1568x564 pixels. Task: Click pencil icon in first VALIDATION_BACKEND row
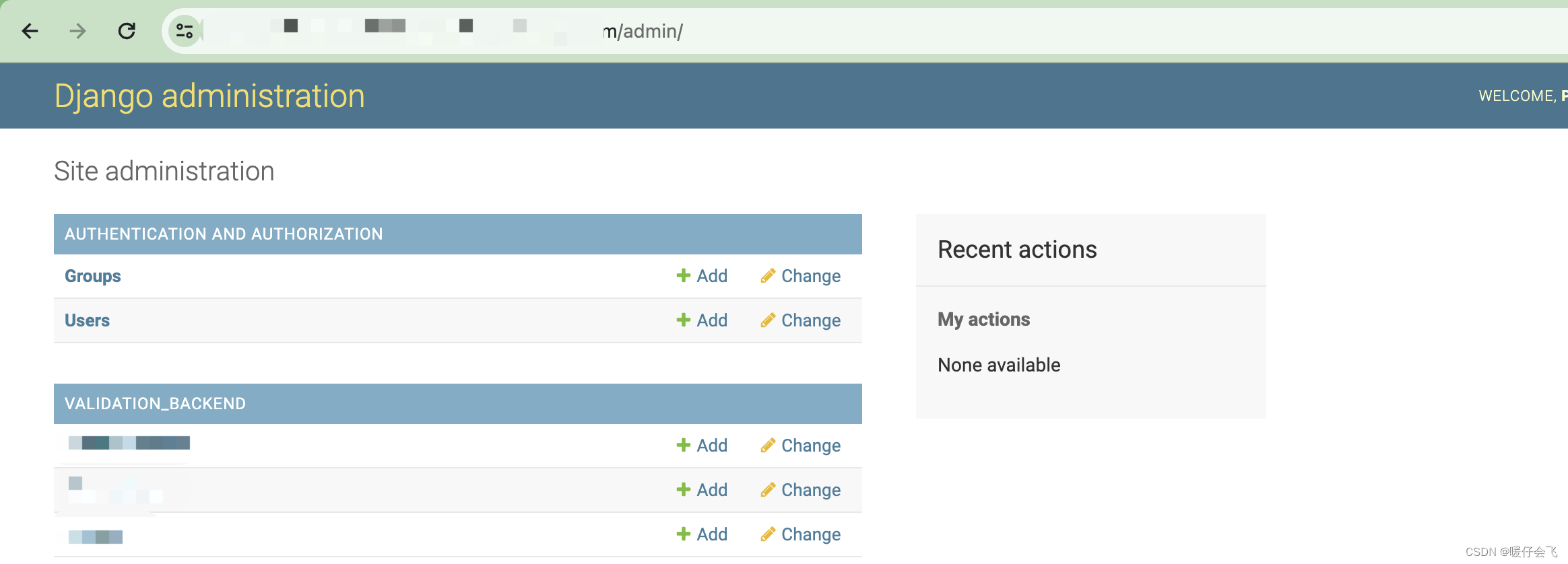pos(768,446)
